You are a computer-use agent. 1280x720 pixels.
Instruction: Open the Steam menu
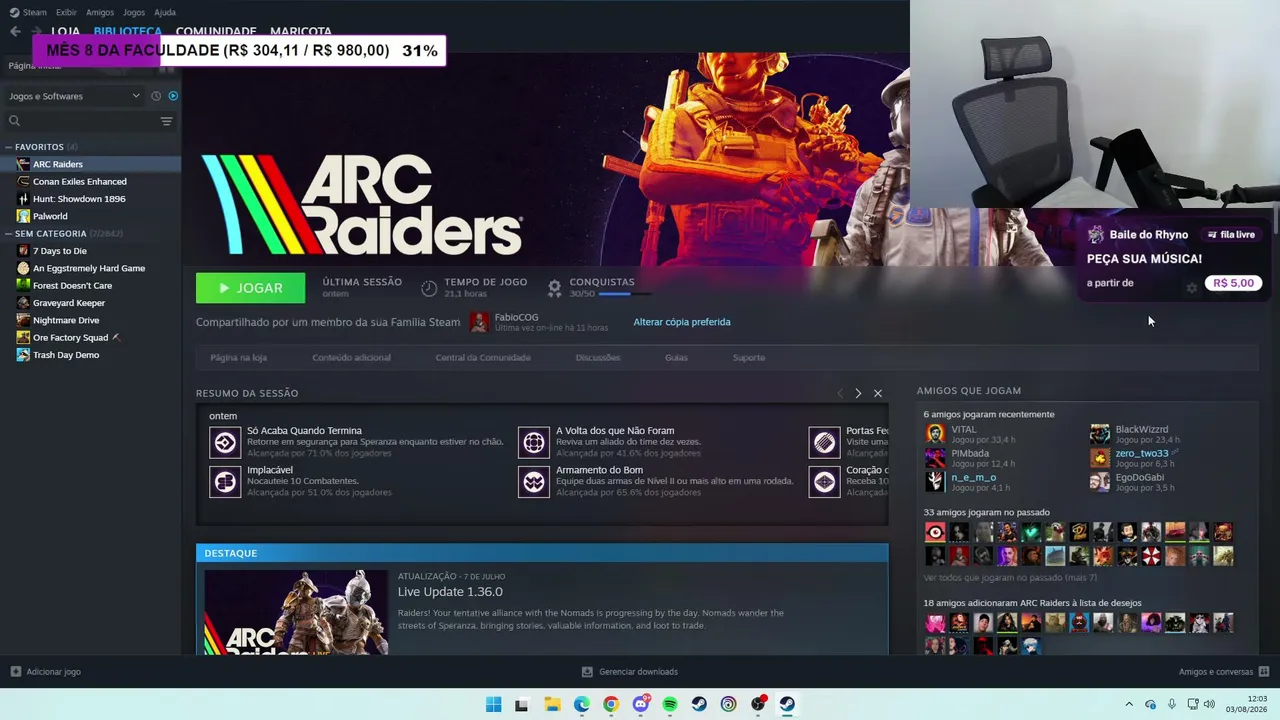[35, 13]
